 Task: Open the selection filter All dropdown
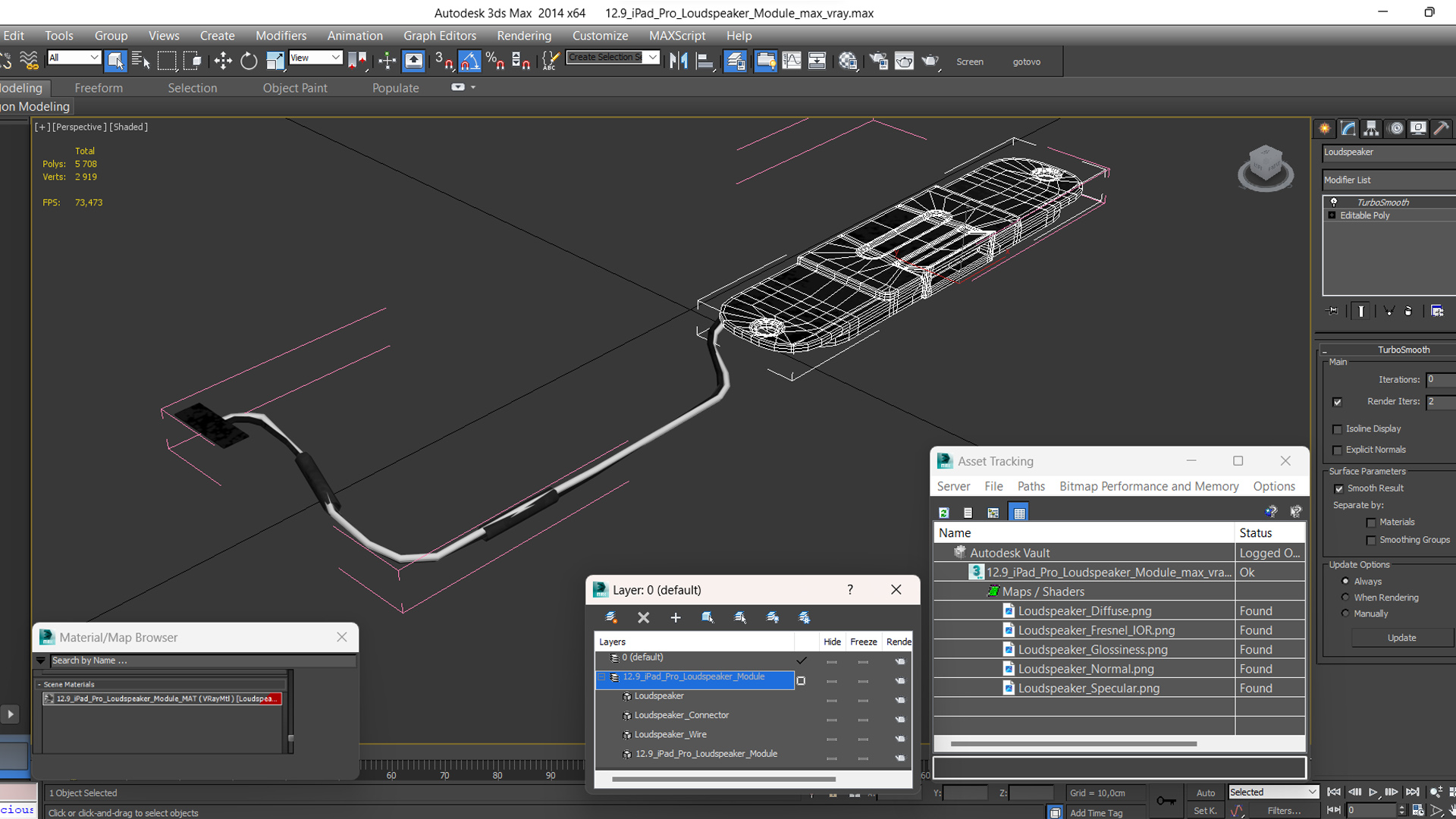click(x=74, y=58)
